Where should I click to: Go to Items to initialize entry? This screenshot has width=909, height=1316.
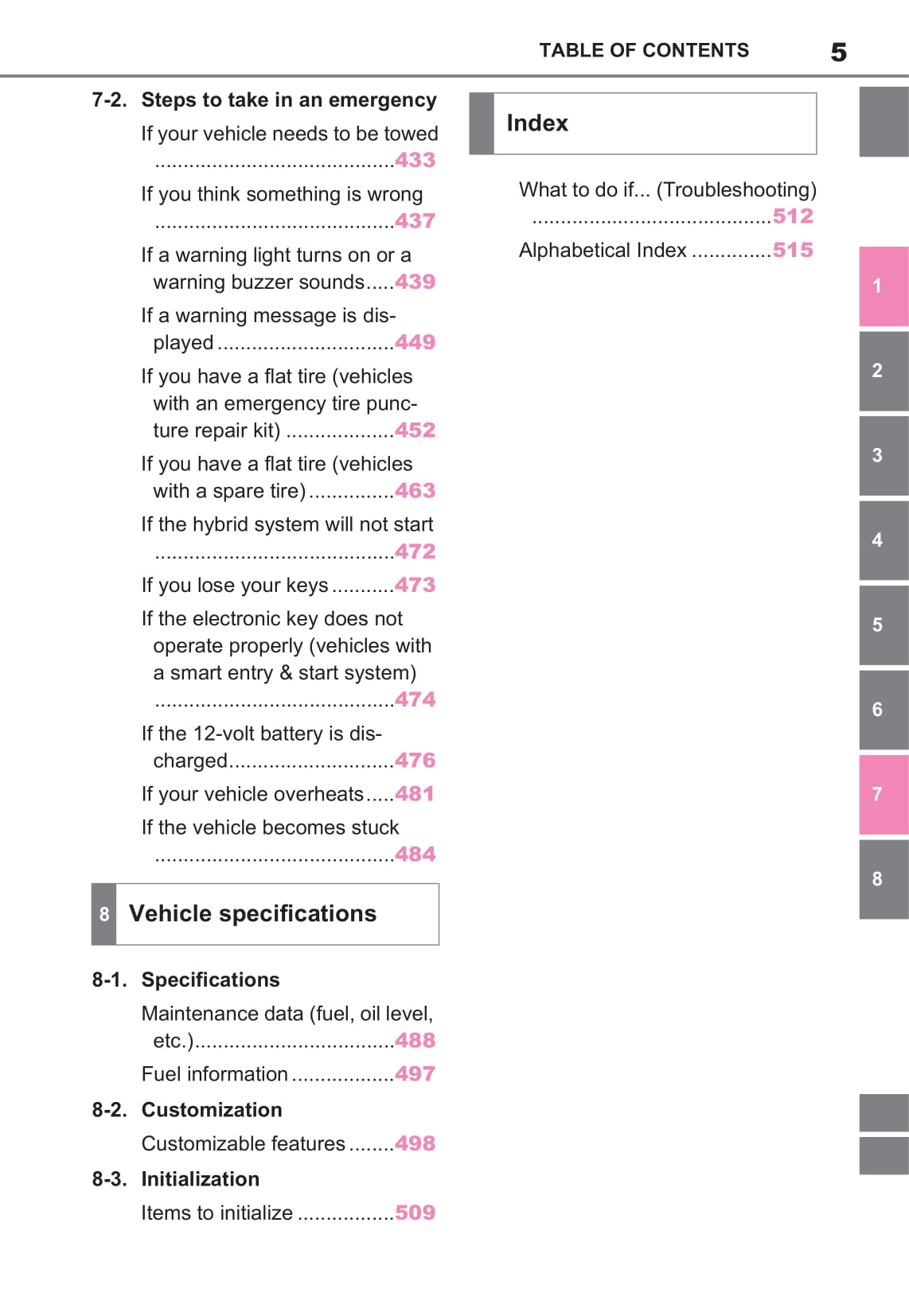click(x=217, y=1213)
